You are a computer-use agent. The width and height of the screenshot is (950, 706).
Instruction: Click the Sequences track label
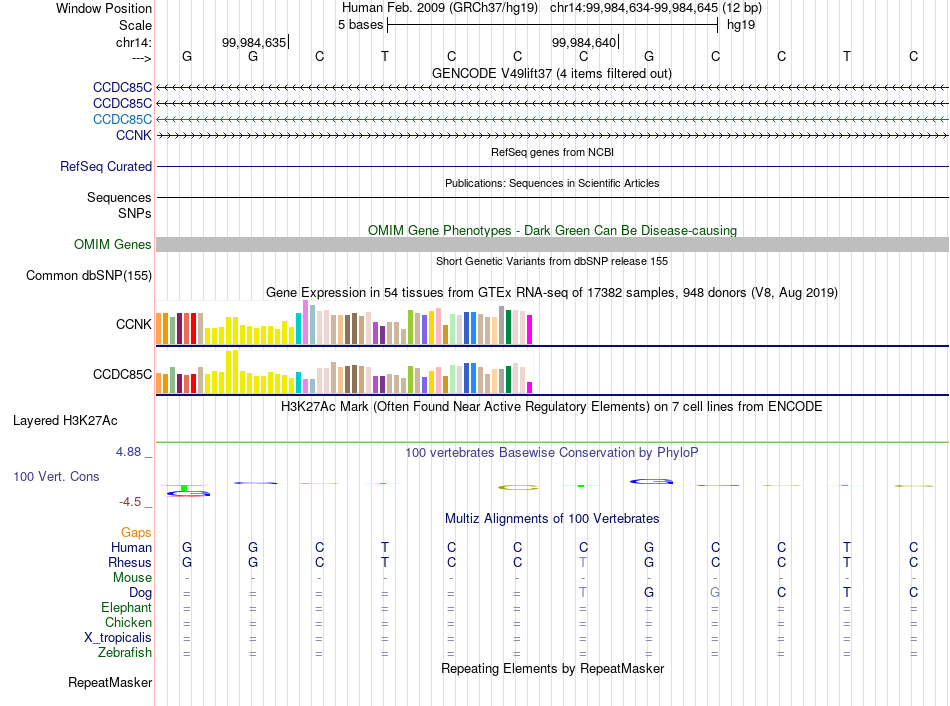point(119,198)
